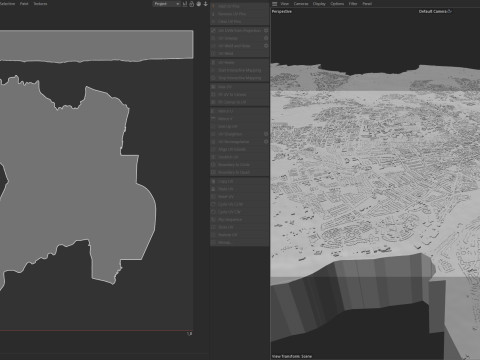Open settings gear for UV Unwrap
The image size is (480, 360).
(x=266, y=38)
